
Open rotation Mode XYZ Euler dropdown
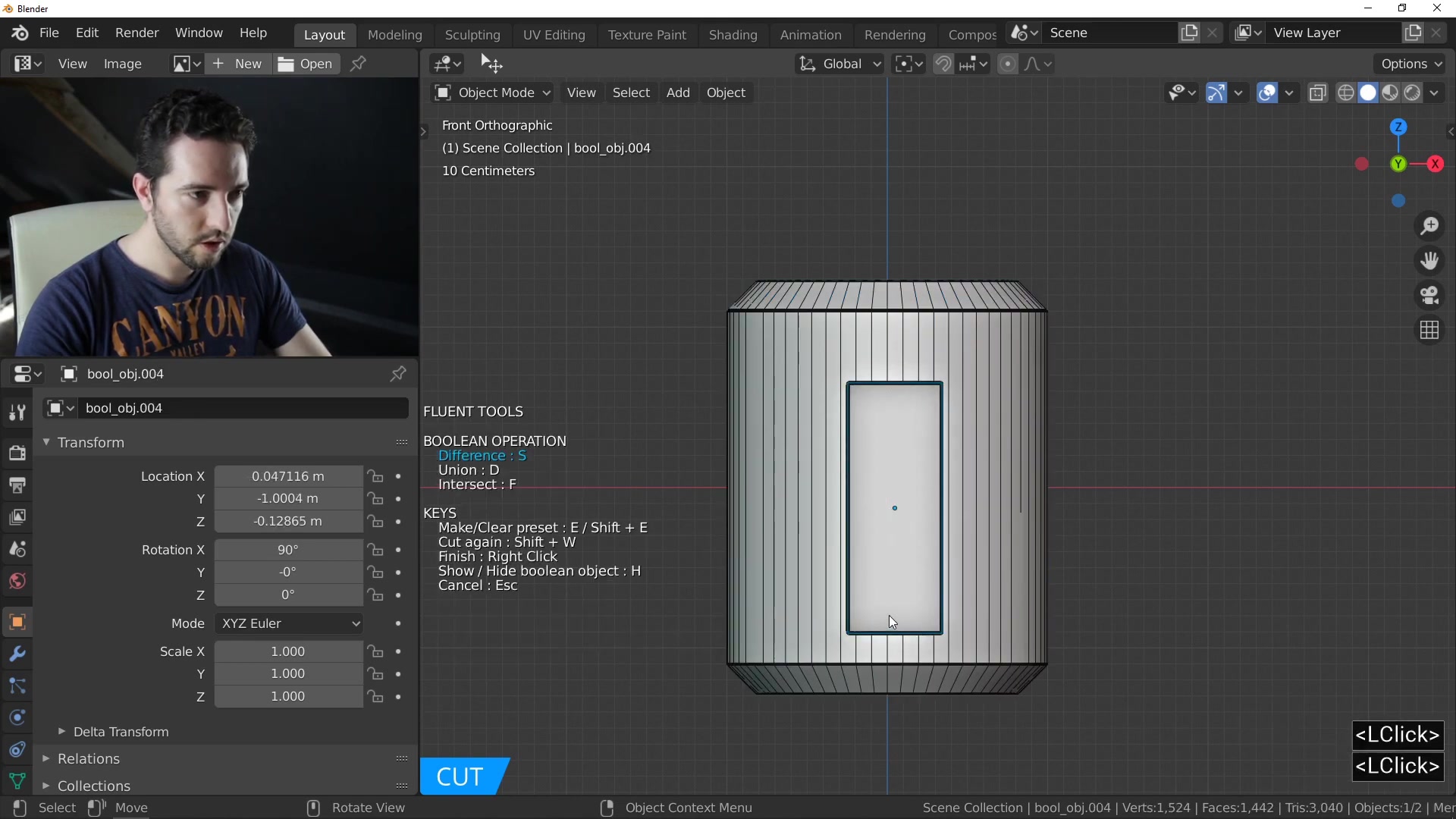click(x=289, y=623)
